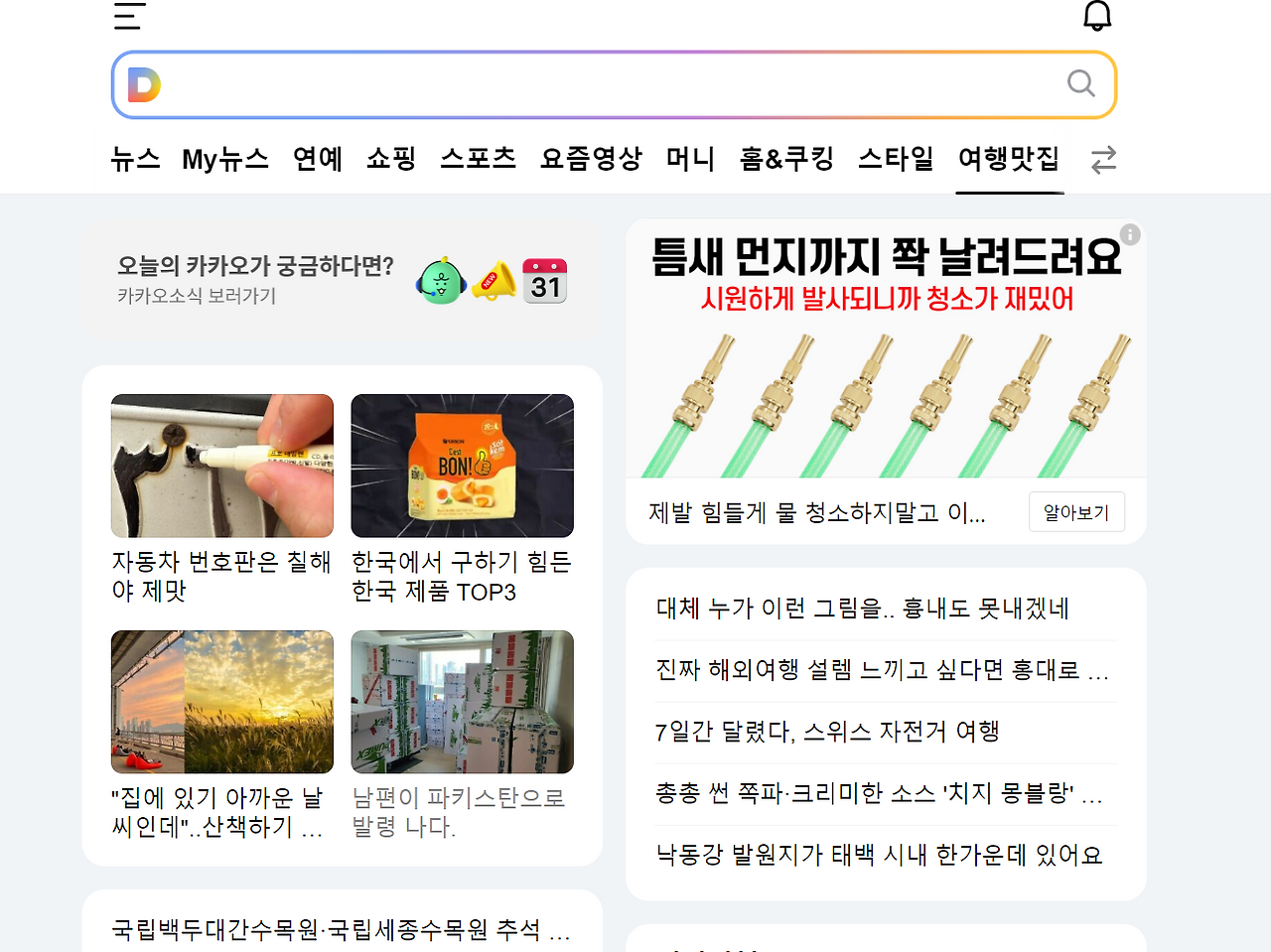Open the 국립백두대간수목원 추석 article

tap(341, 931)
